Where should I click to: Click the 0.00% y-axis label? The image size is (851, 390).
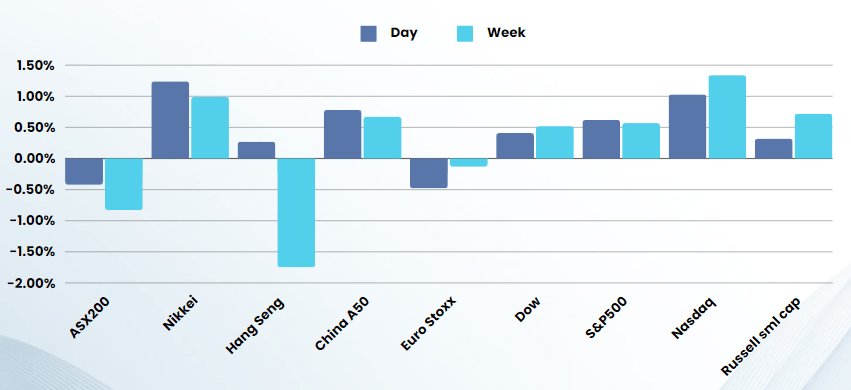coord(34,158)
